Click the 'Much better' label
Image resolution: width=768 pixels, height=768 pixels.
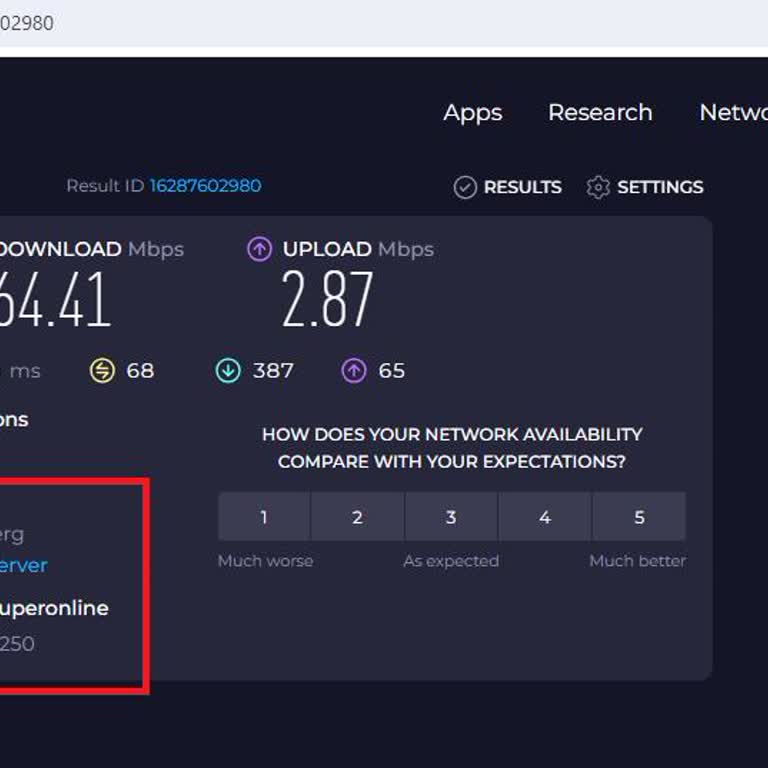pos(637,561)
